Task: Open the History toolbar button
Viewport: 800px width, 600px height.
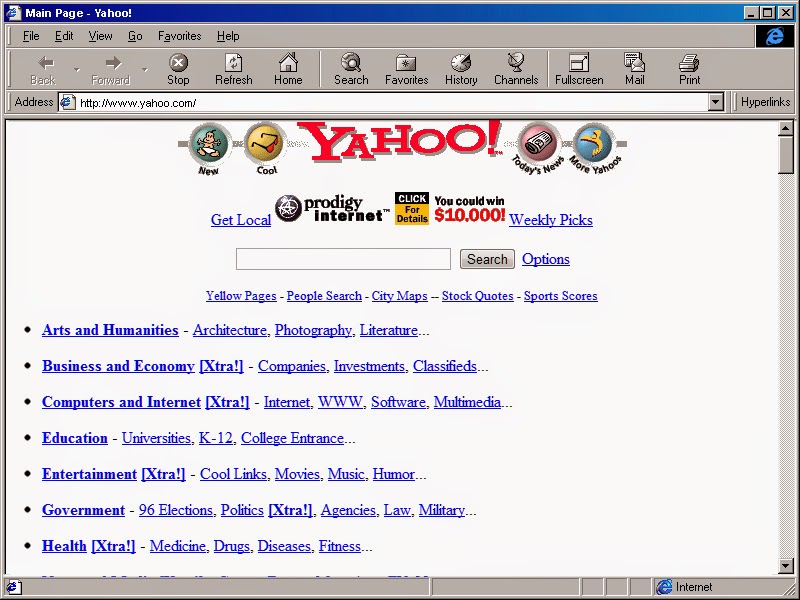Action: tap(461, 70)
